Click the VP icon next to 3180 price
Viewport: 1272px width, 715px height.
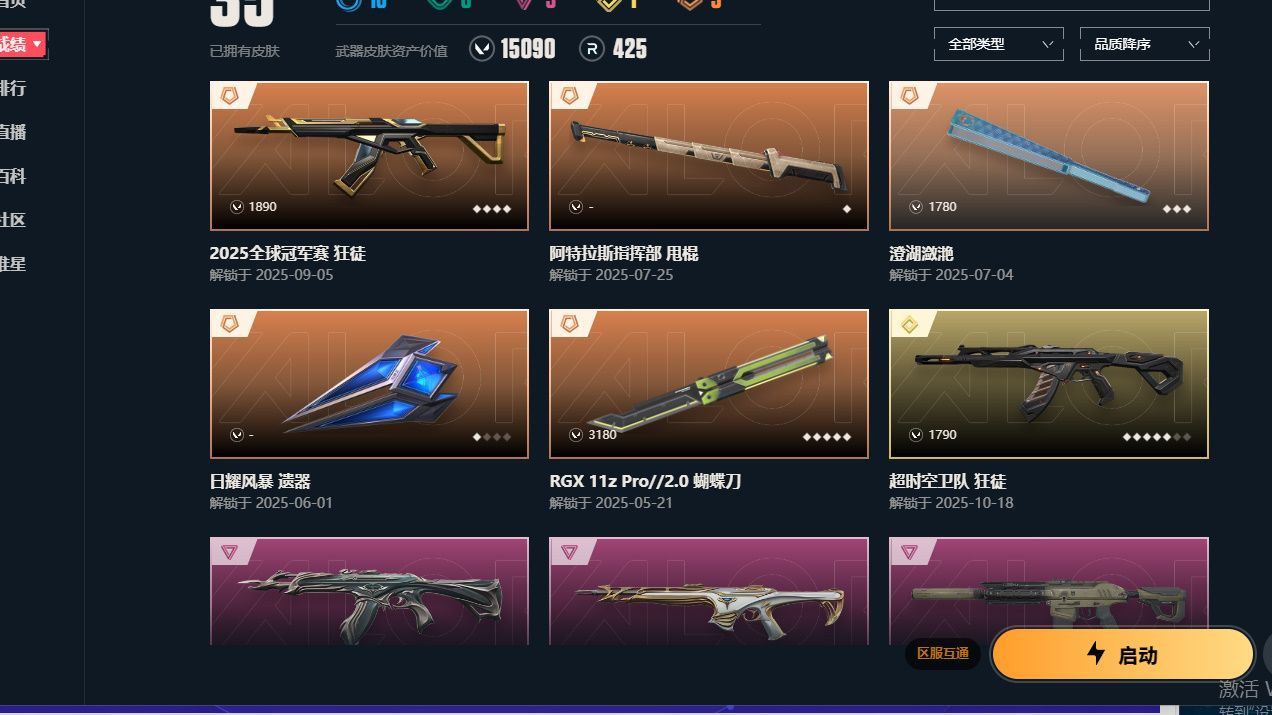(576, 435)
